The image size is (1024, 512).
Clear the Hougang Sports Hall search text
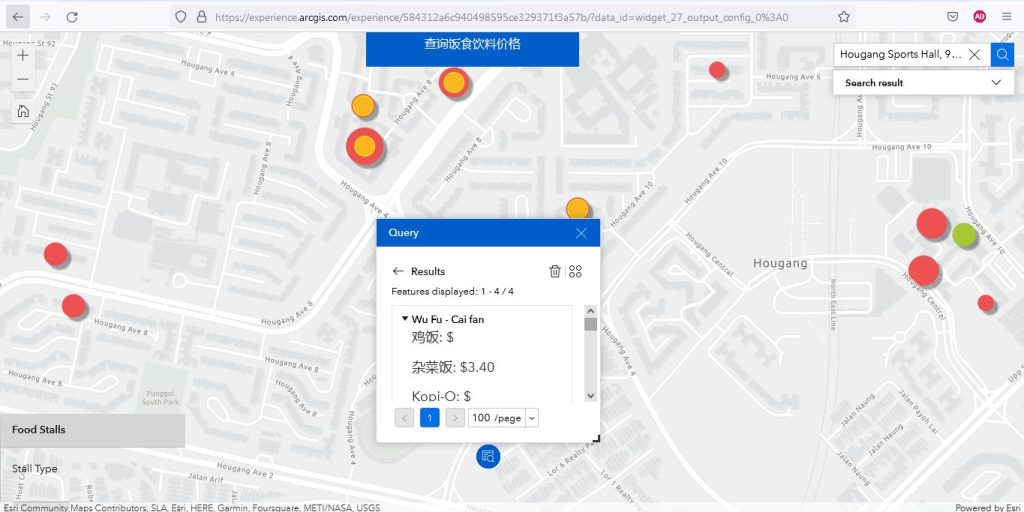click(974, 55)
